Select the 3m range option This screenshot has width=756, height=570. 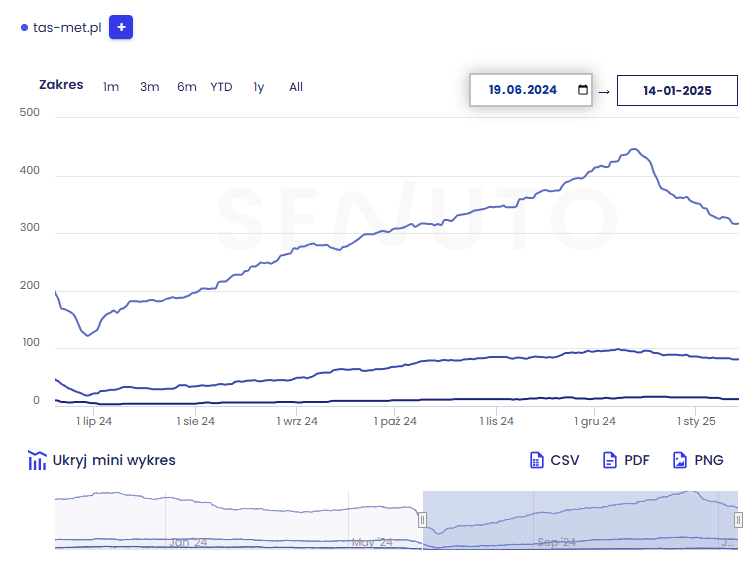pyautogui.click(x=149, y=87)
